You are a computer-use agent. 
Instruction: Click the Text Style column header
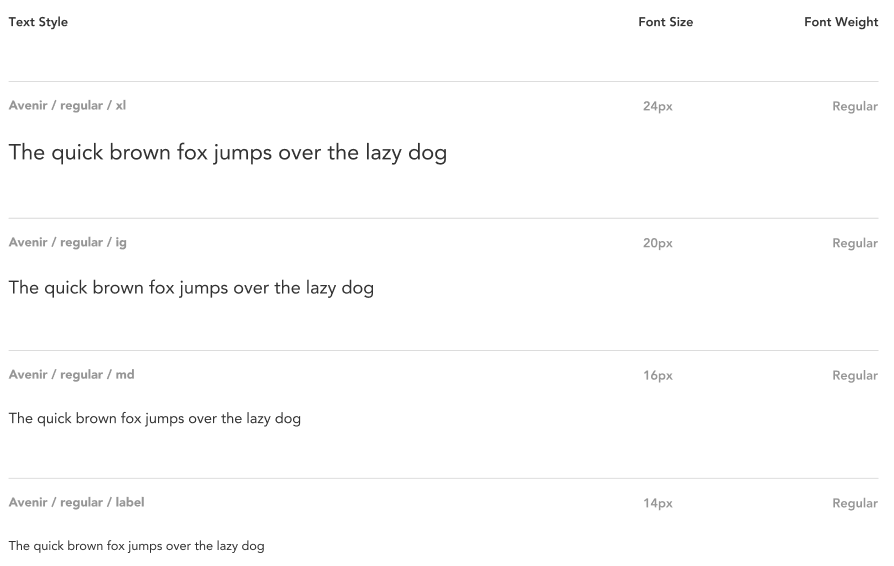click(x=39, y=22)
